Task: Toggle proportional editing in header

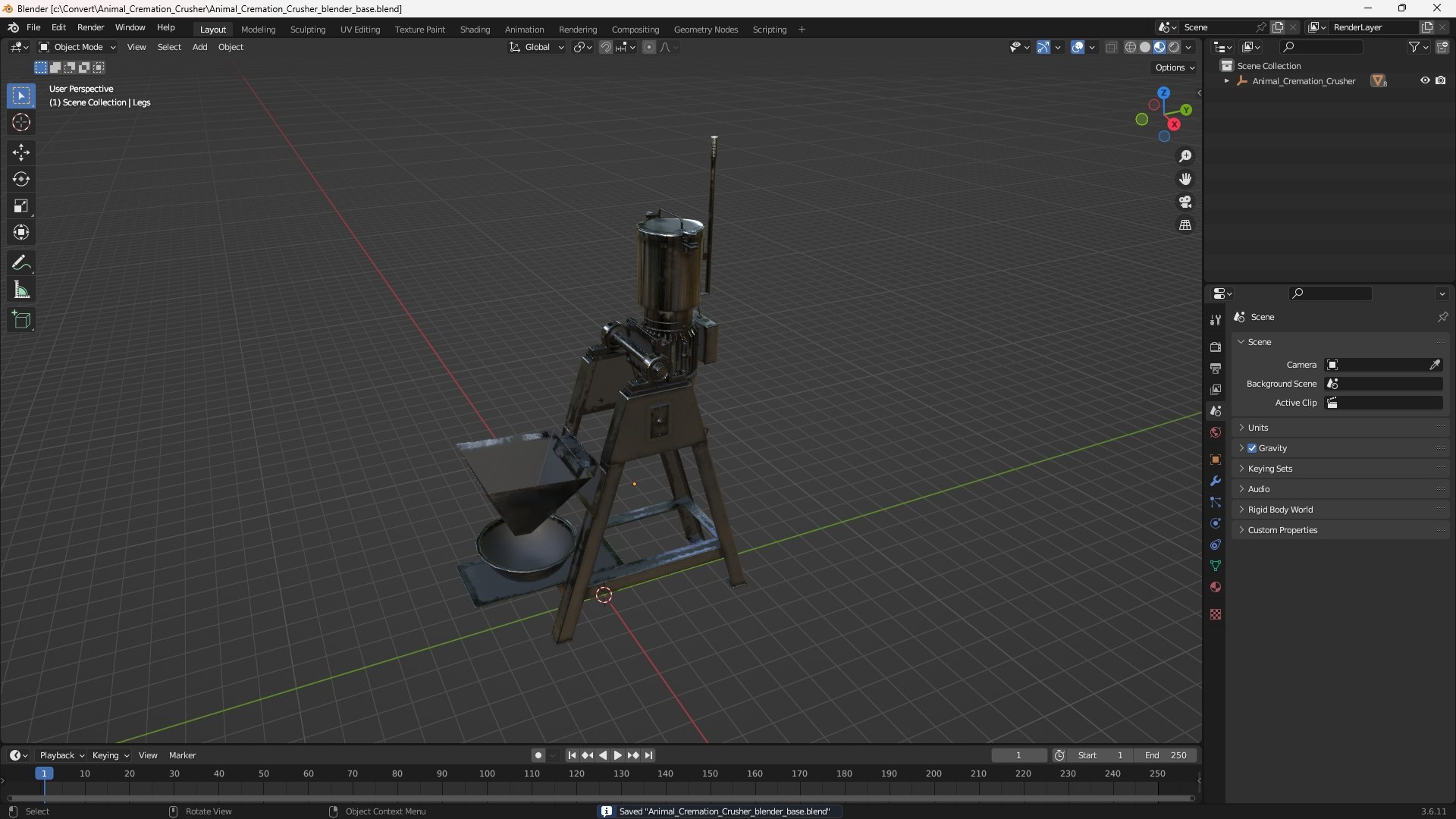Action: pyautogui.click(x=649, y=47)
